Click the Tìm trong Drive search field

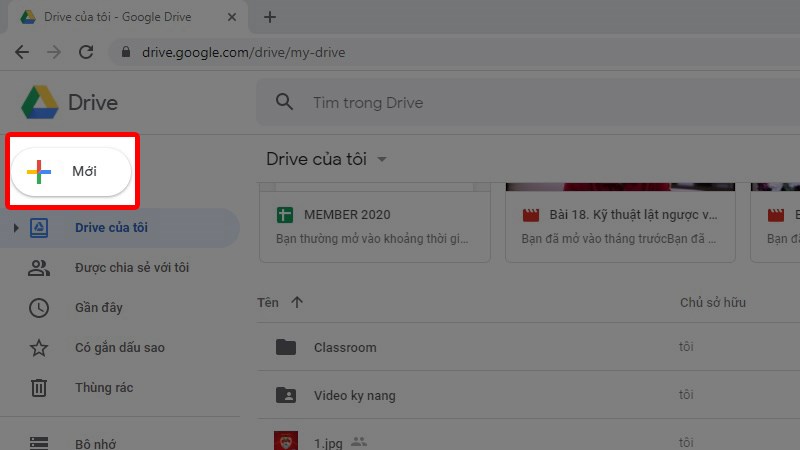tap(500, 102)
